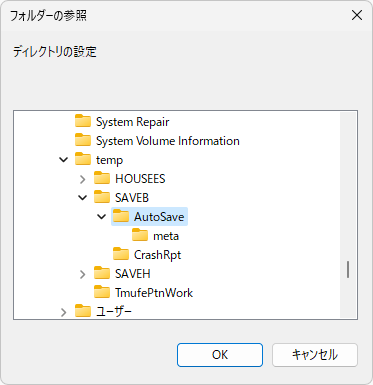Click the folder tree scrollbar thumb
373x385 pixels.
348,269
